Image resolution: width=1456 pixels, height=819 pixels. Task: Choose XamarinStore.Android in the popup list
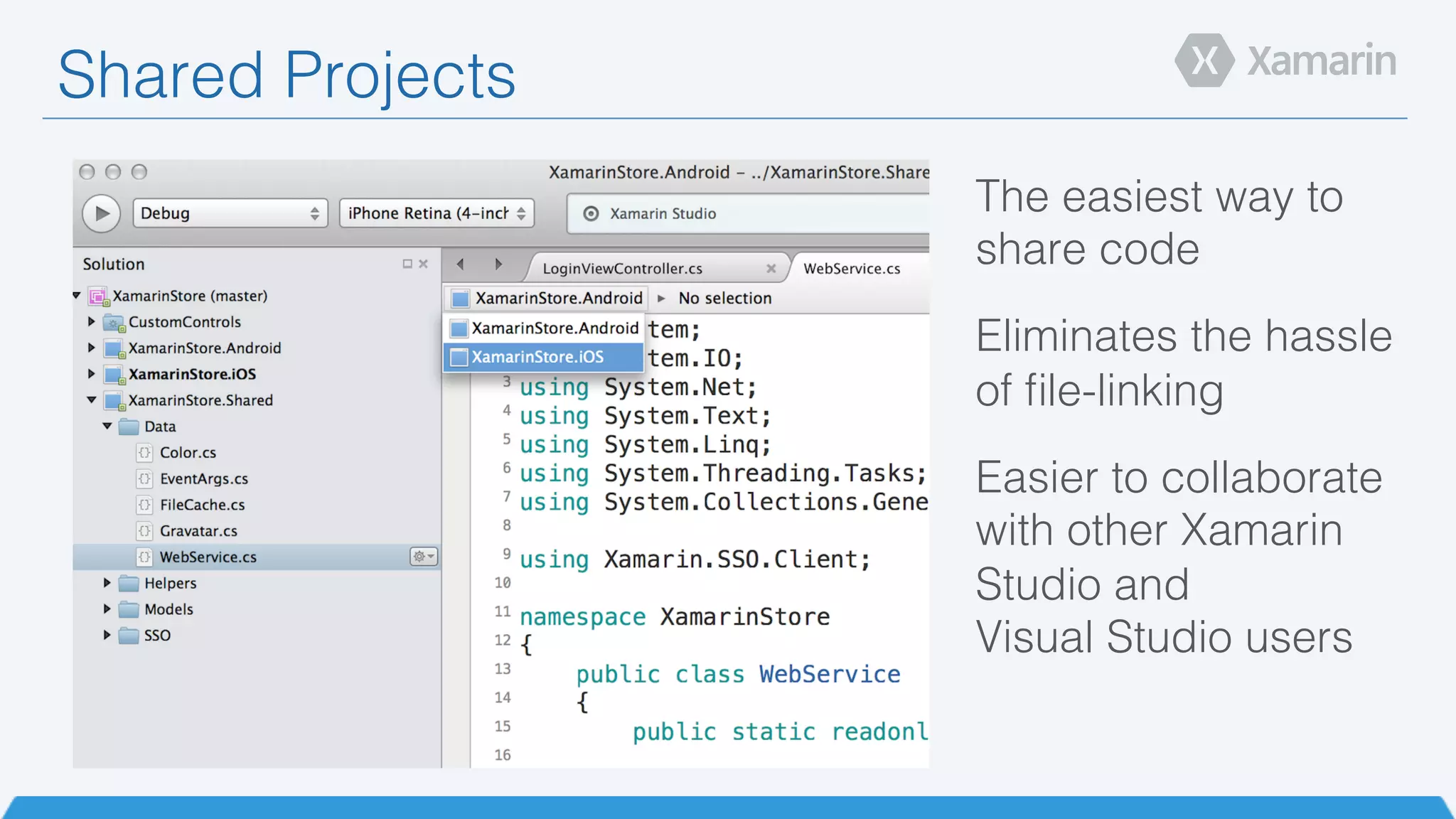tap(544, 328)
